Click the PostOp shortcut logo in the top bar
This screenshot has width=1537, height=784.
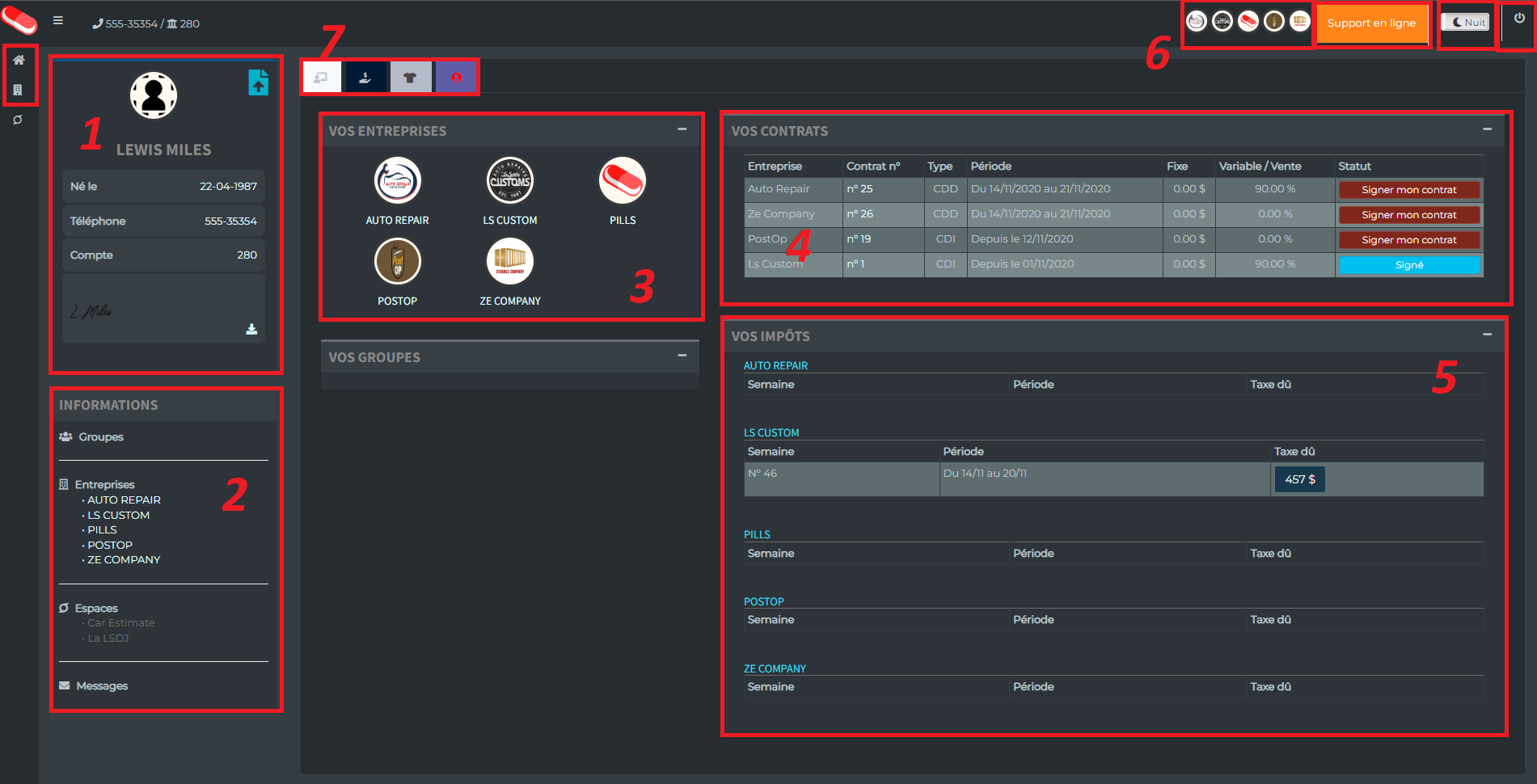point(1274,22)
